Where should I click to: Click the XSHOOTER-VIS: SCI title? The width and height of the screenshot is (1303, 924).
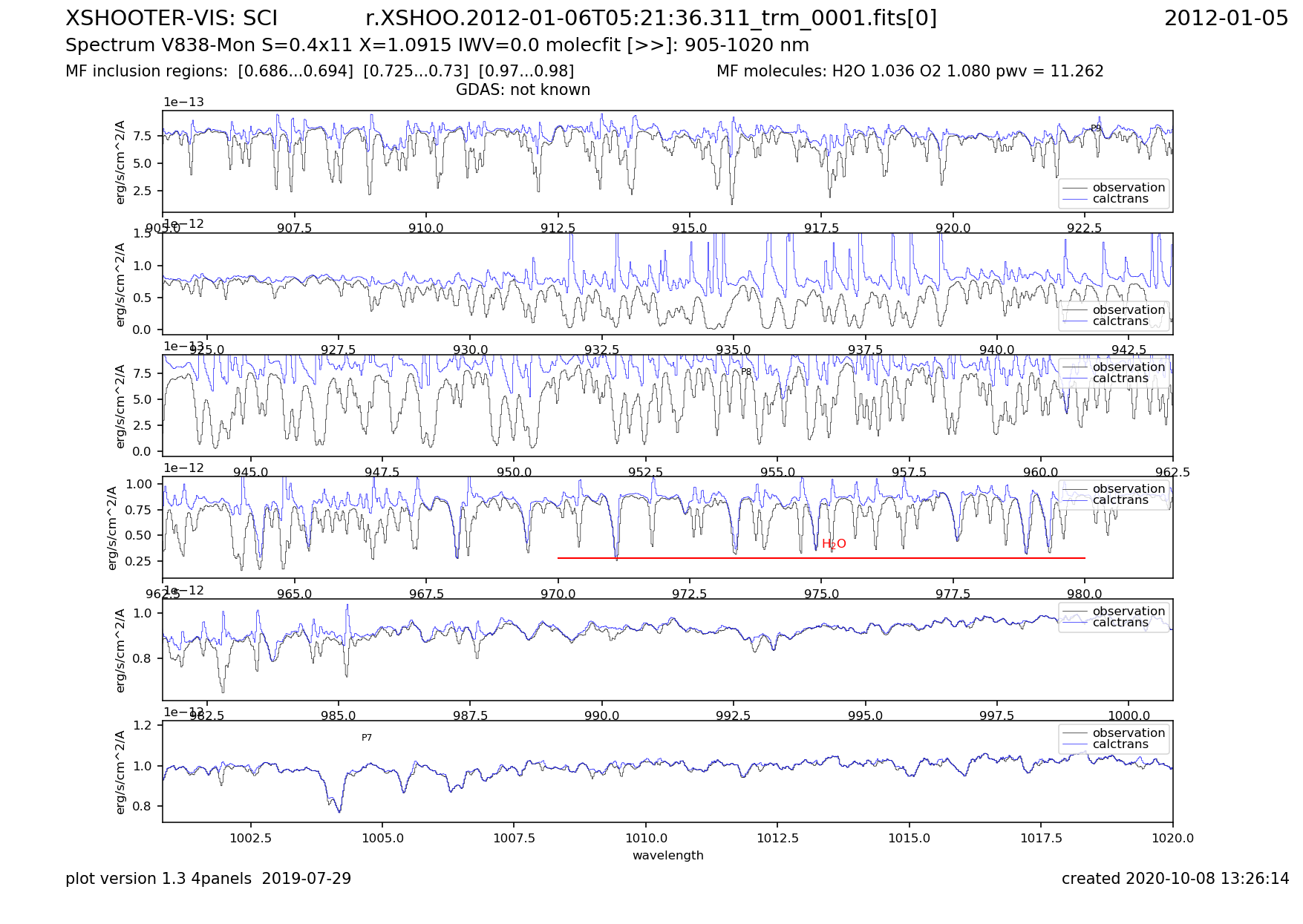tap(172, 19)
